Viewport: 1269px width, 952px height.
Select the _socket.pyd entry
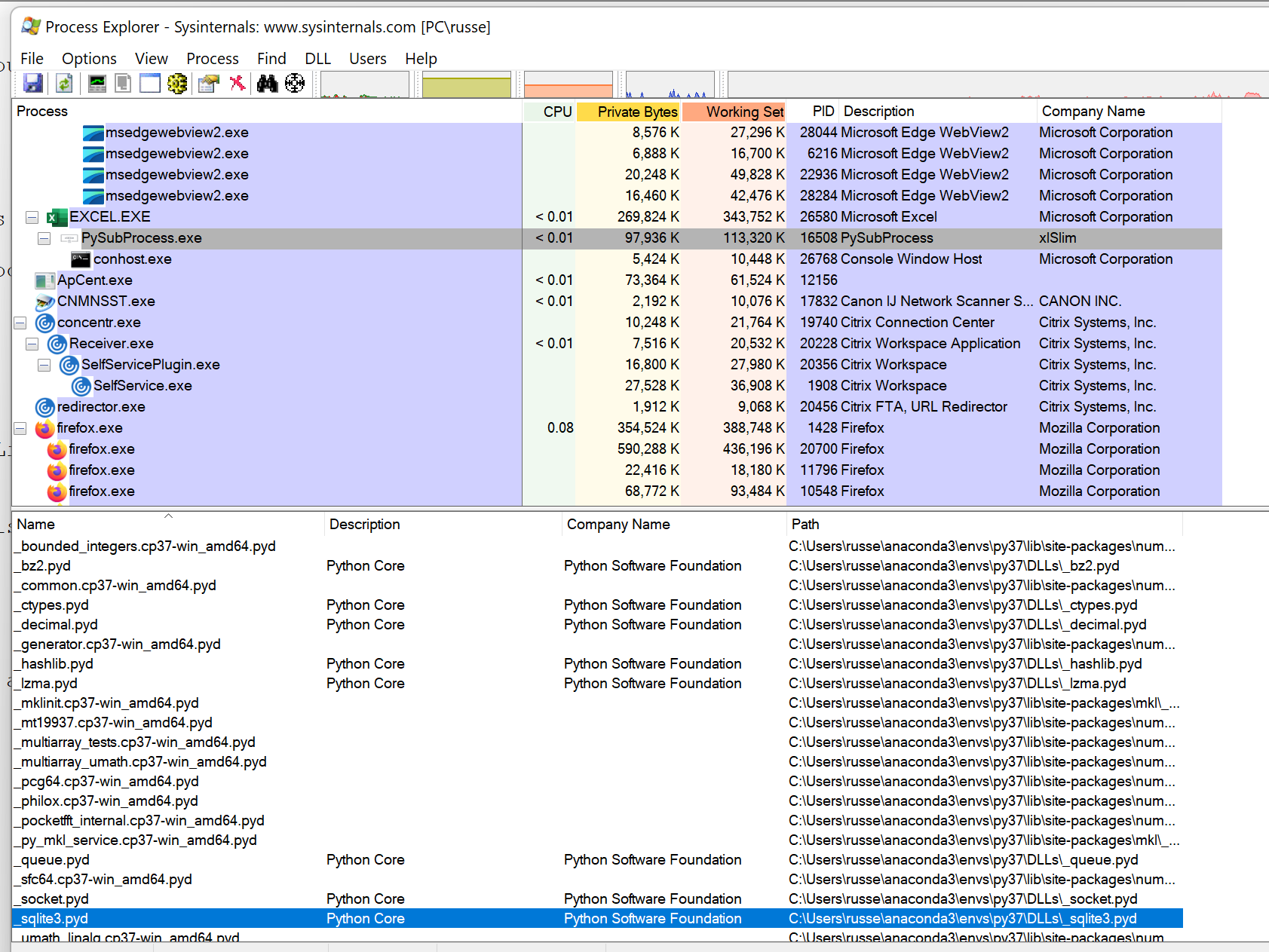[597, 899]
